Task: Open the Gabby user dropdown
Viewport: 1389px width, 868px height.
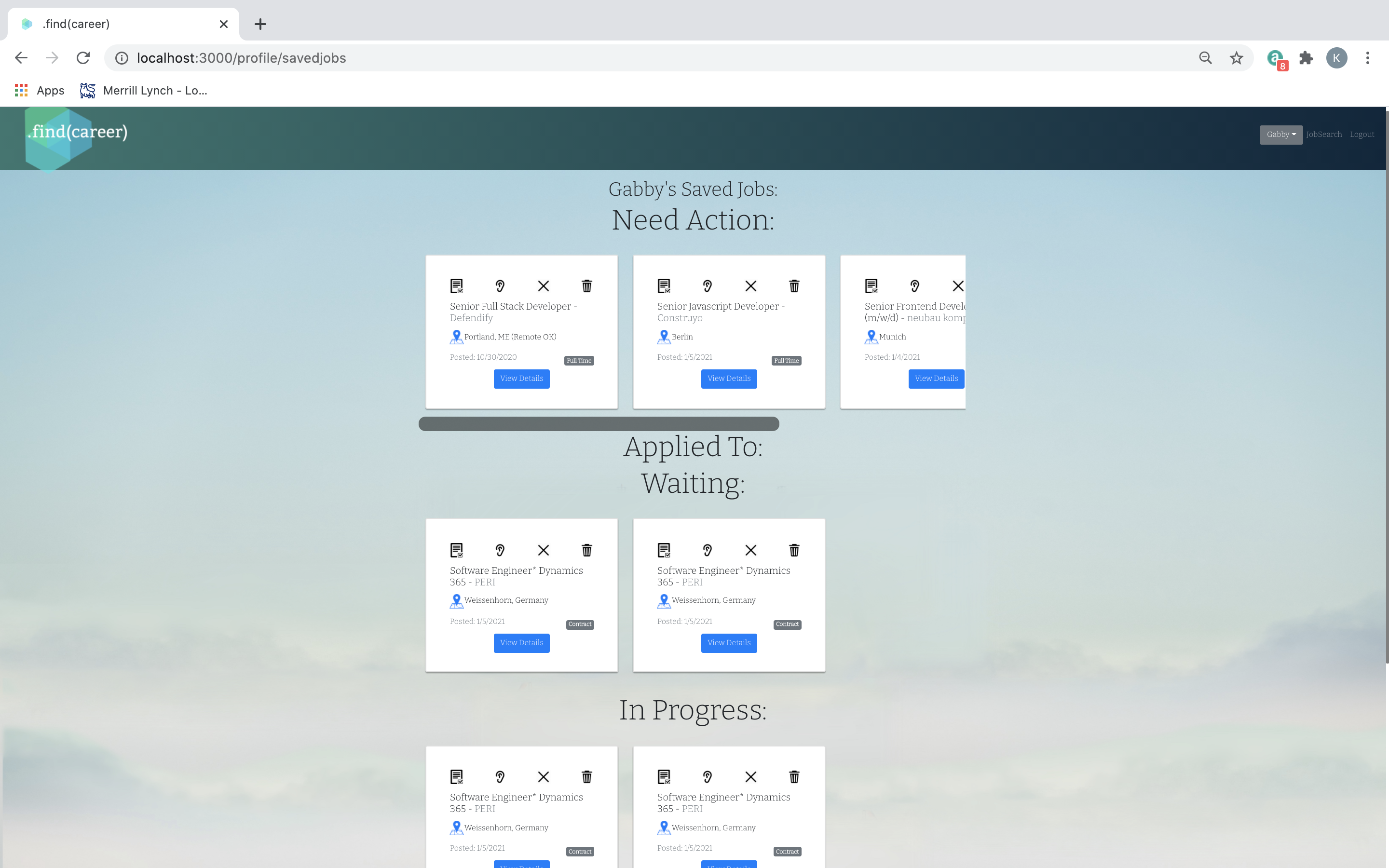Action: coord(1280,135)
